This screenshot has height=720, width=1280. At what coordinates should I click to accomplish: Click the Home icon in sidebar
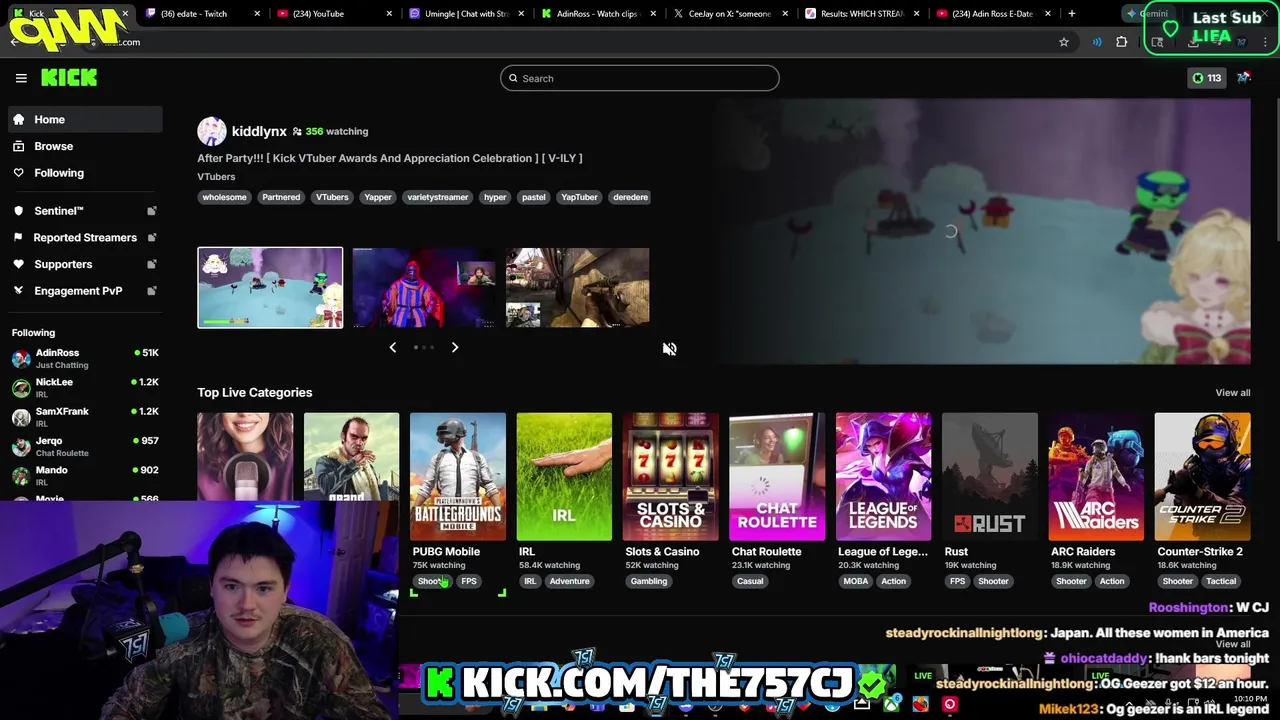point(18,119)
